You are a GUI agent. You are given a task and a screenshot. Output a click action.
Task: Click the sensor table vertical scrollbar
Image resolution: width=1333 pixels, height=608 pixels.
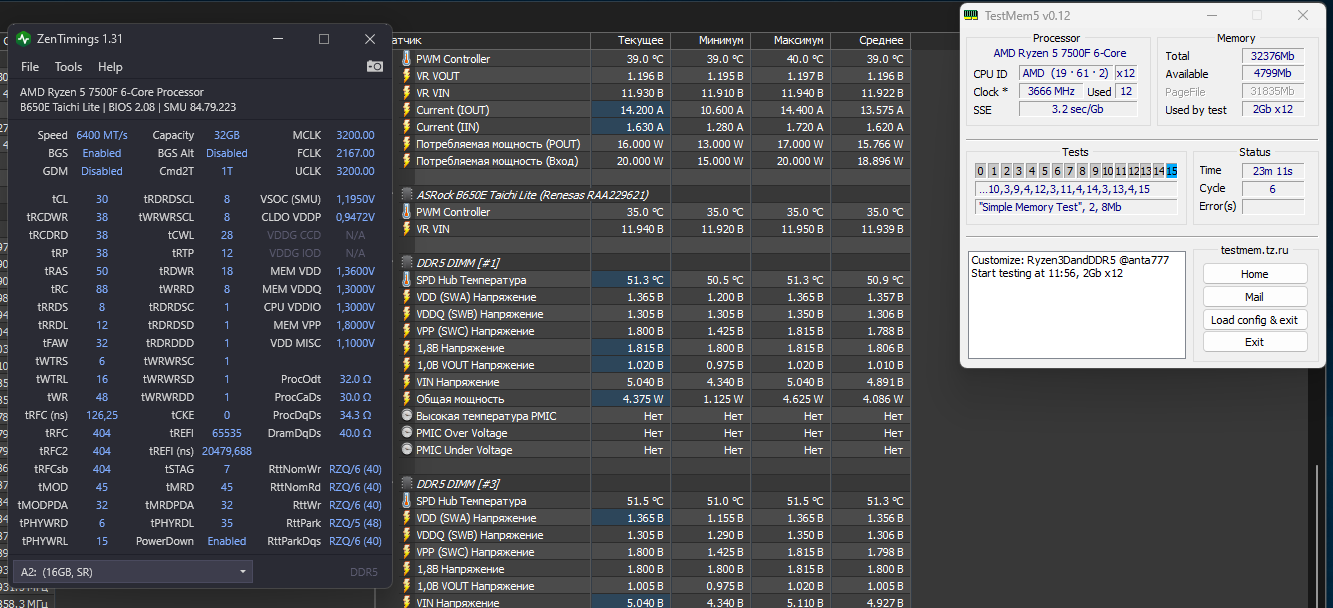[x=1316, y=535]
